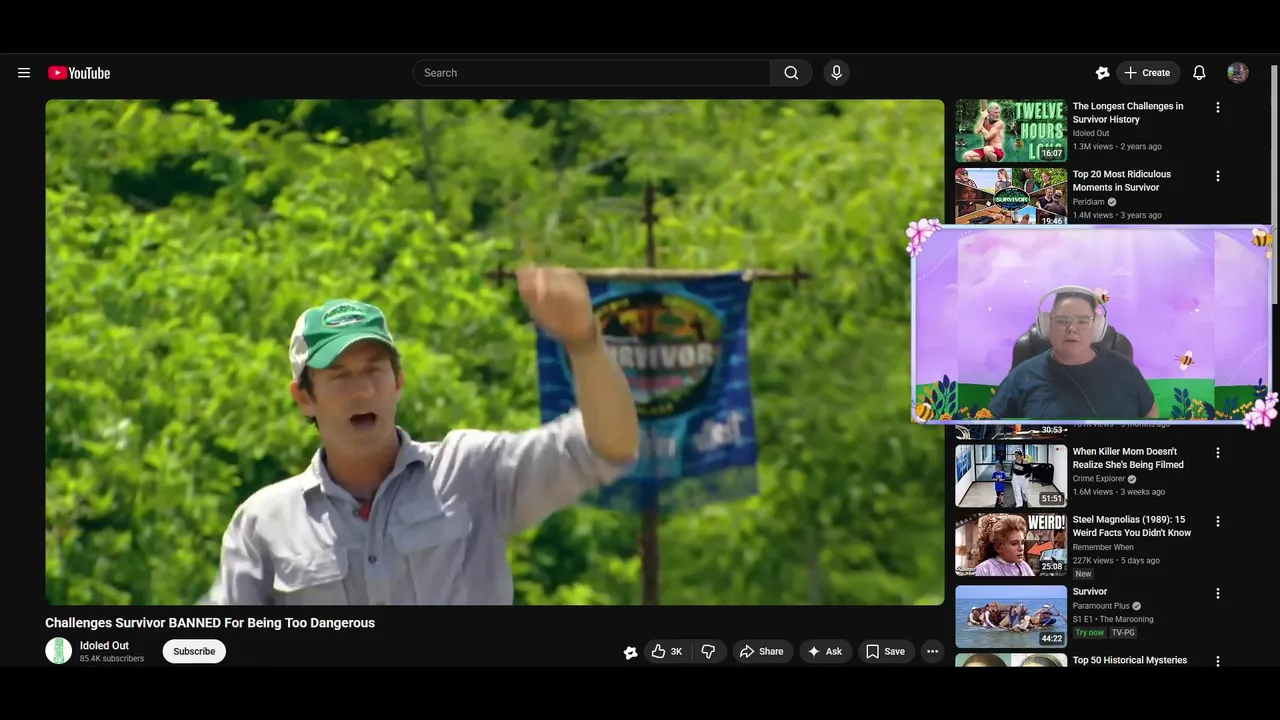
Task: Dislike the video with thumbs down
Action: click(x=708, y=651)
